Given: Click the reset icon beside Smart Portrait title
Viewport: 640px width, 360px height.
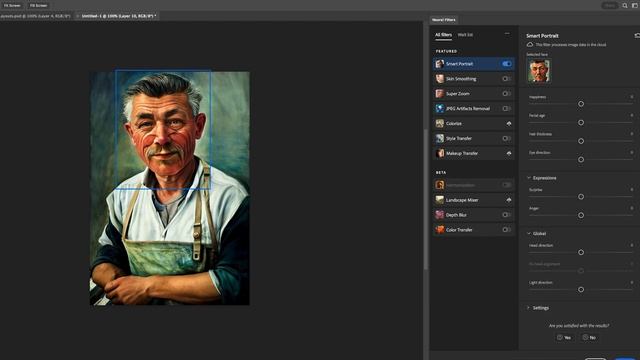Looking at the screenshot, I should [637, 36].
